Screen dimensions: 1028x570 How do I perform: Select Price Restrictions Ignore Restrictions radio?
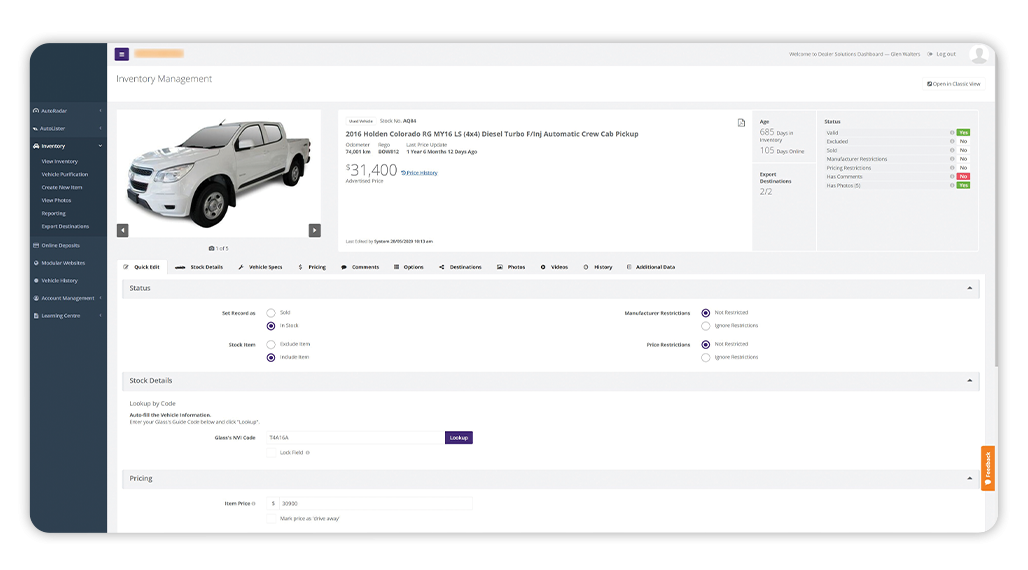[x=705, y=357]
